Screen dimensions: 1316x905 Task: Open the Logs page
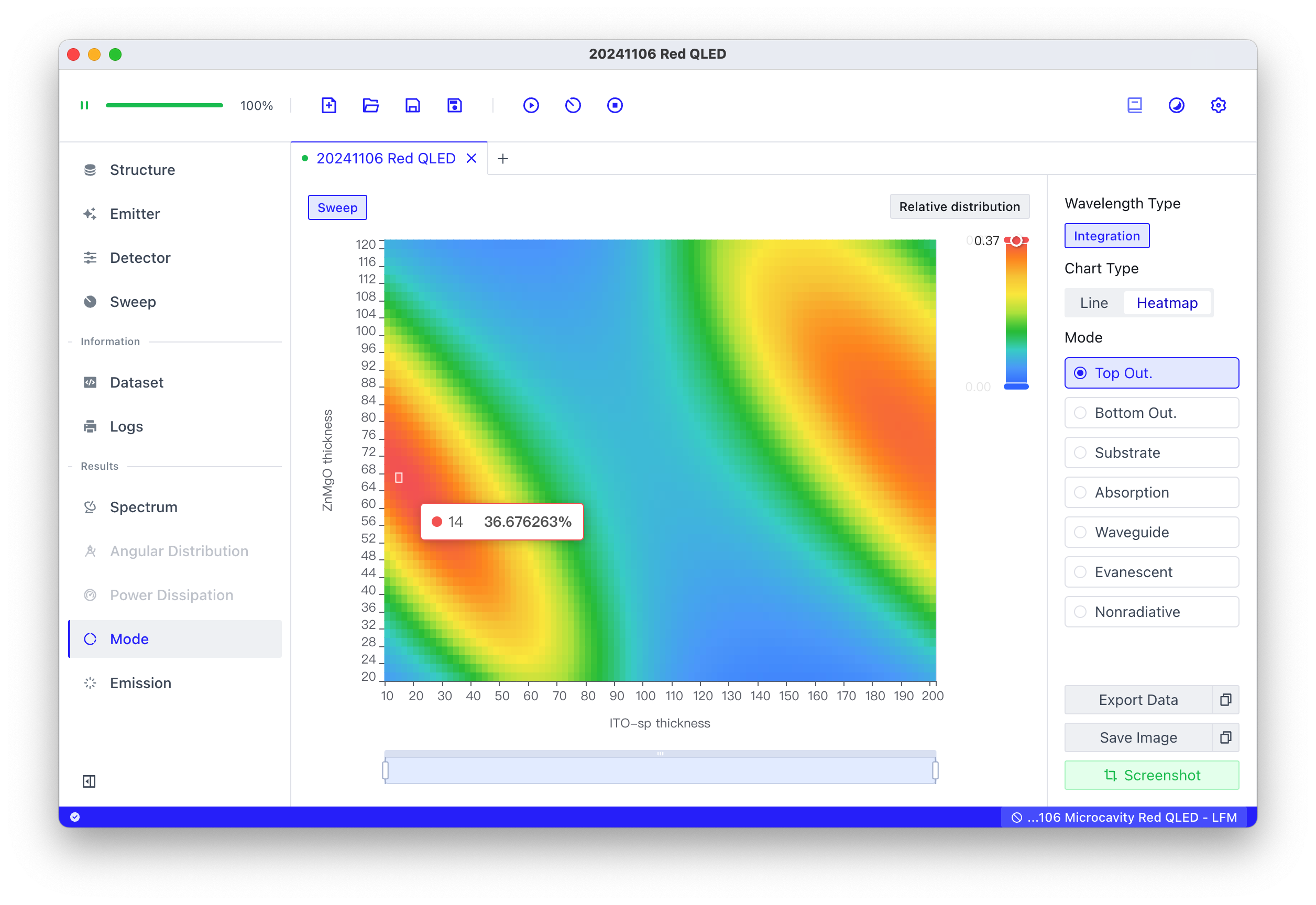(174, 427)
